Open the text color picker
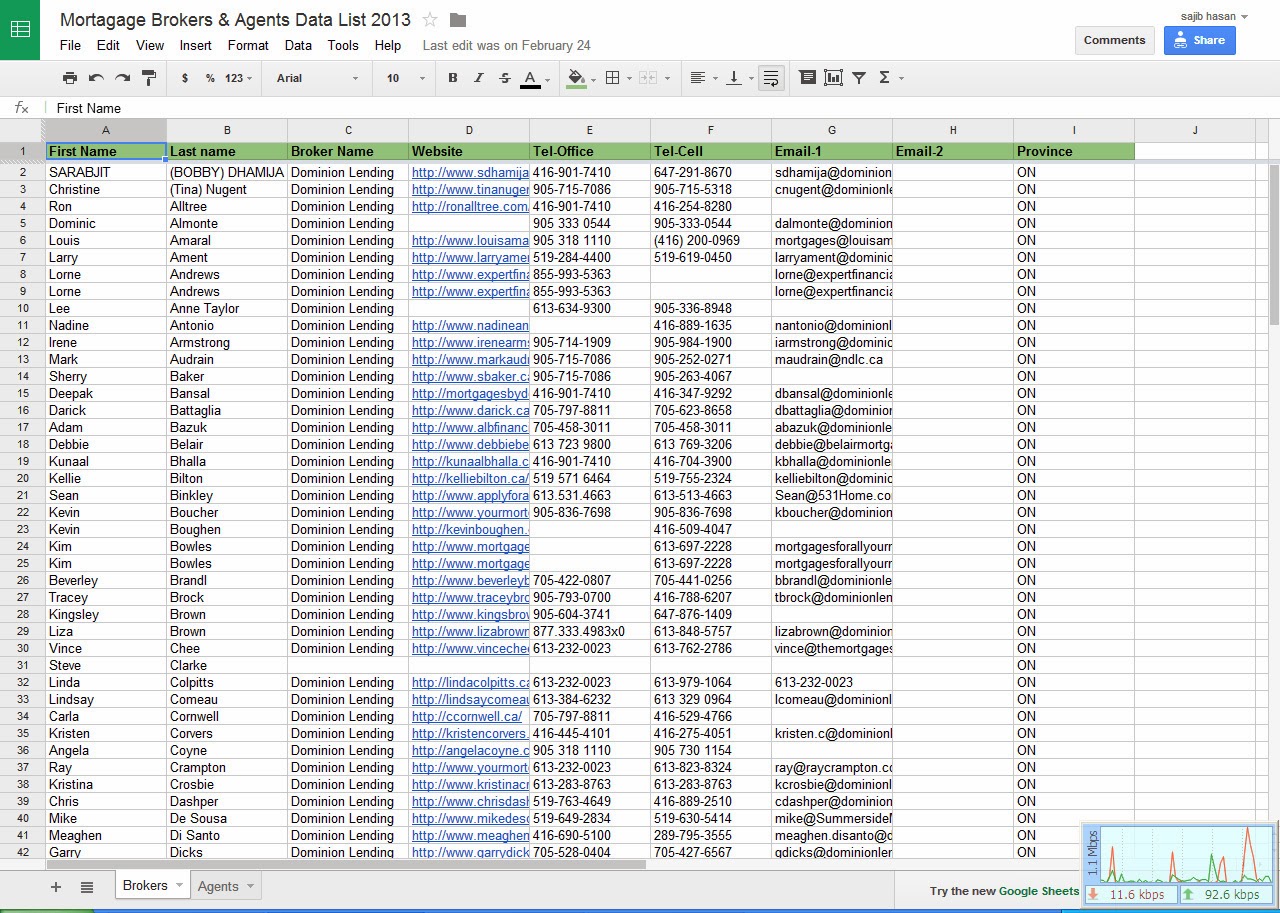The width and height of the screenshot is (1280, 913). click(x=535, y=78)
